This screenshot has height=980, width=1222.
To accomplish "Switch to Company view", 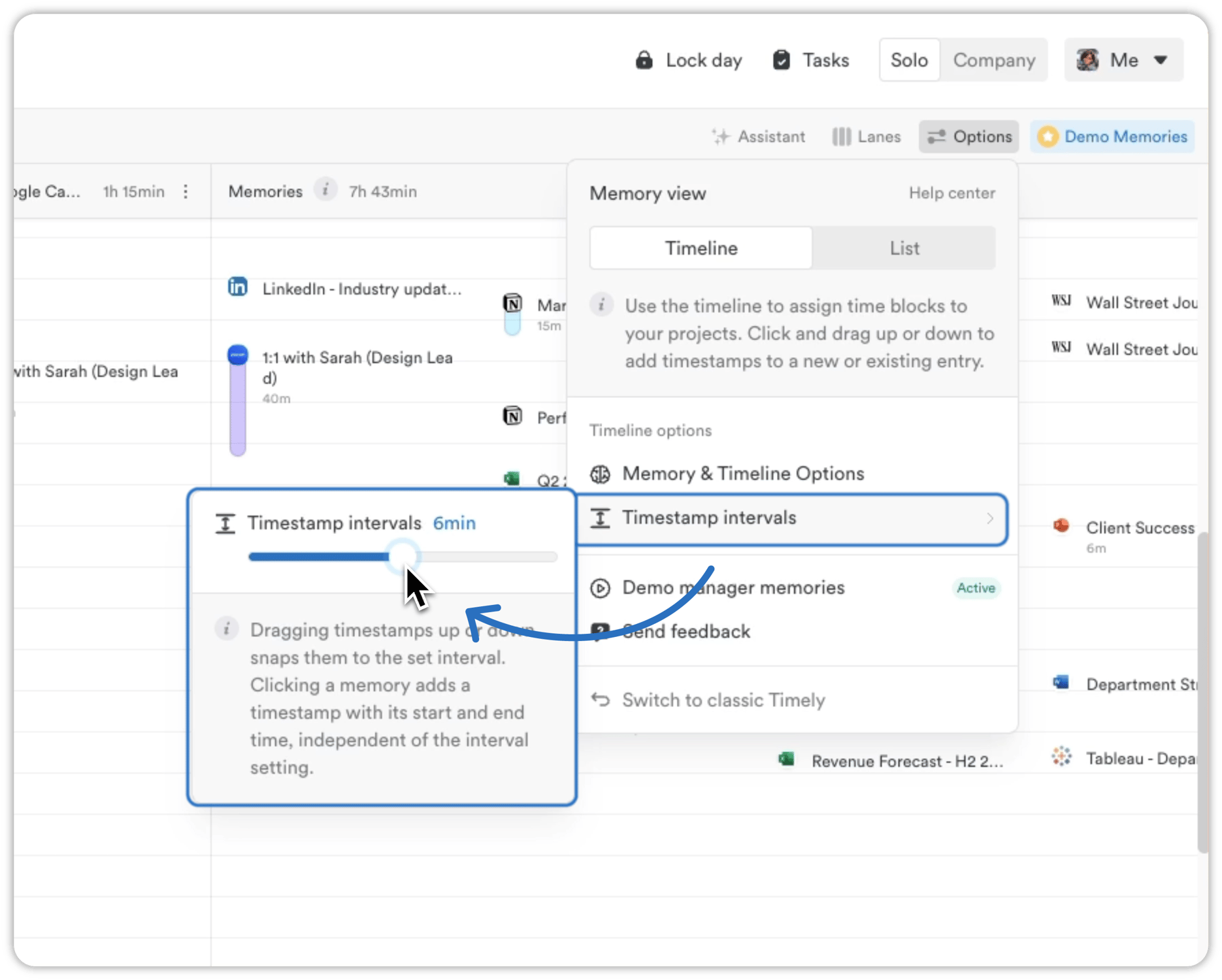I will click(994, 59).
